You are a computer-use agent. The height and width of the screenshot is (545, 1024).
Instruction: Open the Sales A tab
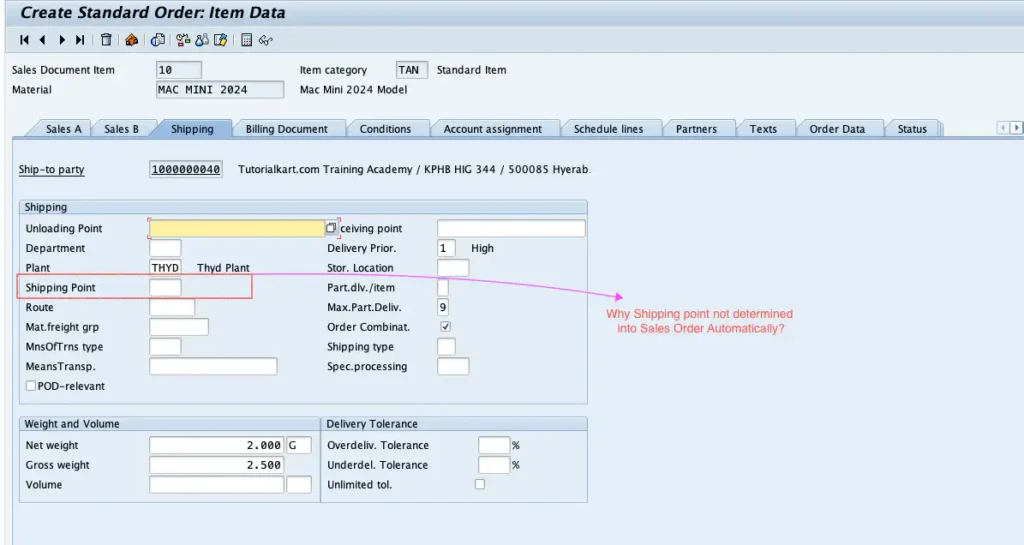click(x=63, y=129)
